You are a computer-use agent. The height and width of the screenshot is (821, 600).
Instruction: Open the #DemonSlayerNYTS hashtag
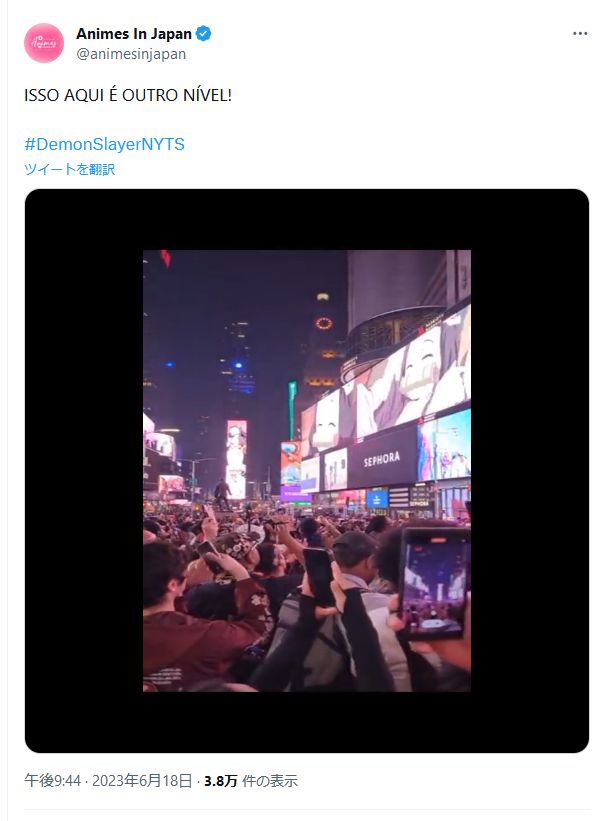(104, 144)
